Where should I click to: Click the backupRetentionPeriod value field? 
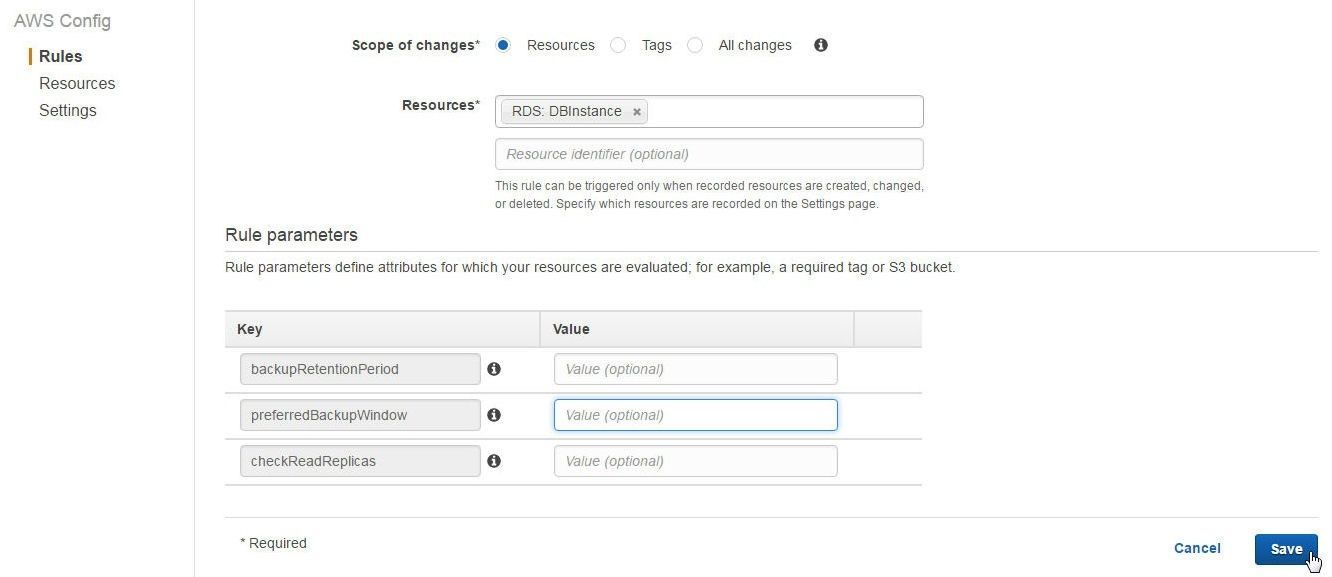pyautogui.click(x=695, y=369)
